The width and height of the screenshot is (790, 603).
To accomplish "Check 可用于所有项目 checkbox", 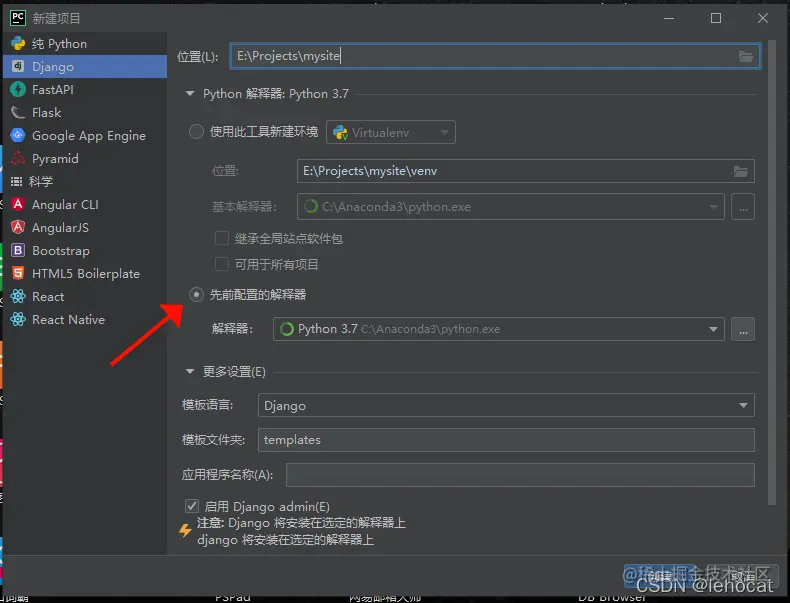I will (x=222, y=264).
